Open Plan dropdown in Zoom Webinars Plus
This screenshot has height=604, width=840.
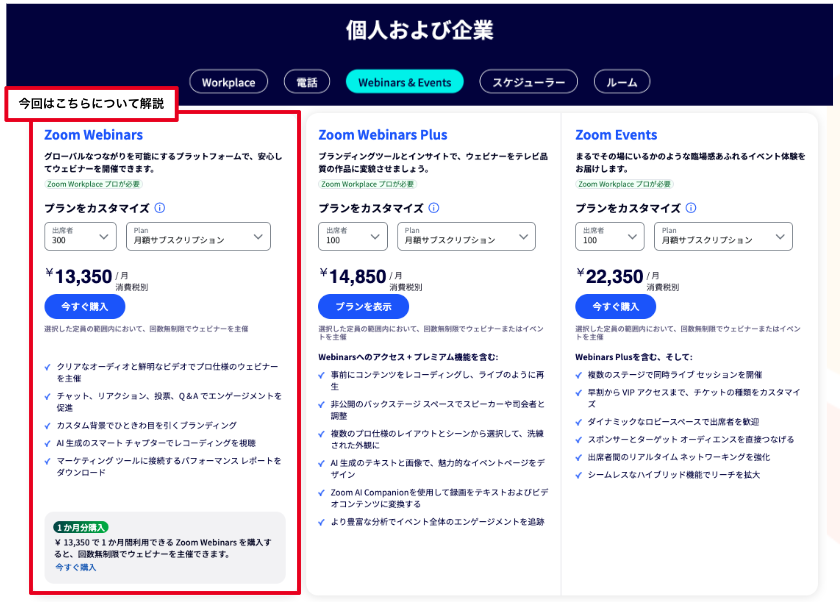coord(468,236)
